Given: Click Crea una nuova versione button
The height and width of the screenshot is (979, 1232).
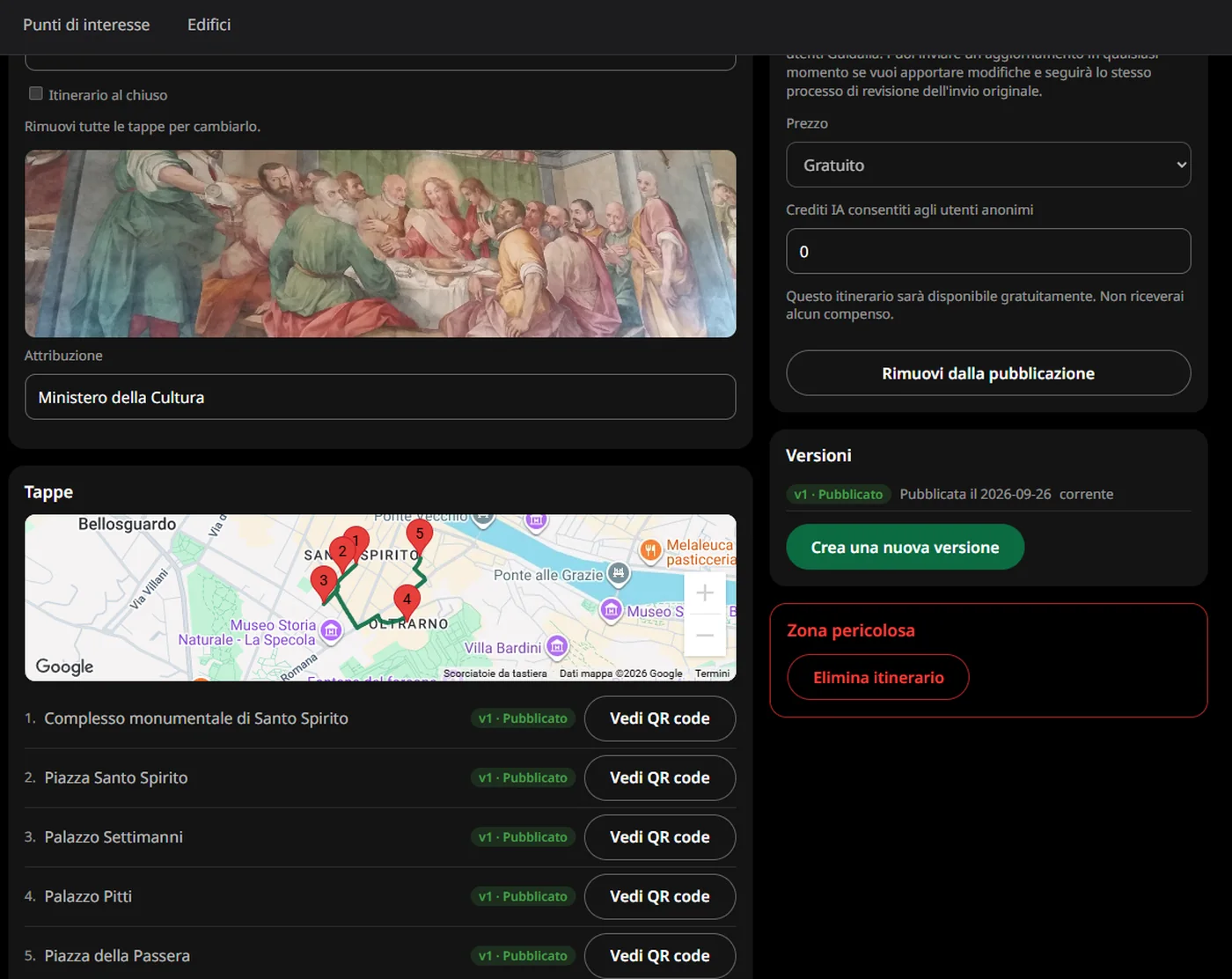Looking at the screenshot, I should pos(905,547).
